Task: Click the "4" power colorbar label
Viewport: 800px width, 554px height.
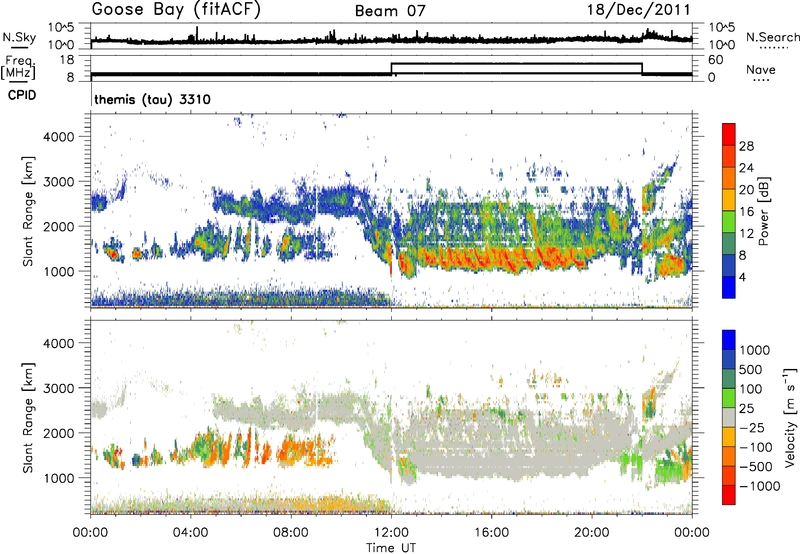Action: (743, 278)
